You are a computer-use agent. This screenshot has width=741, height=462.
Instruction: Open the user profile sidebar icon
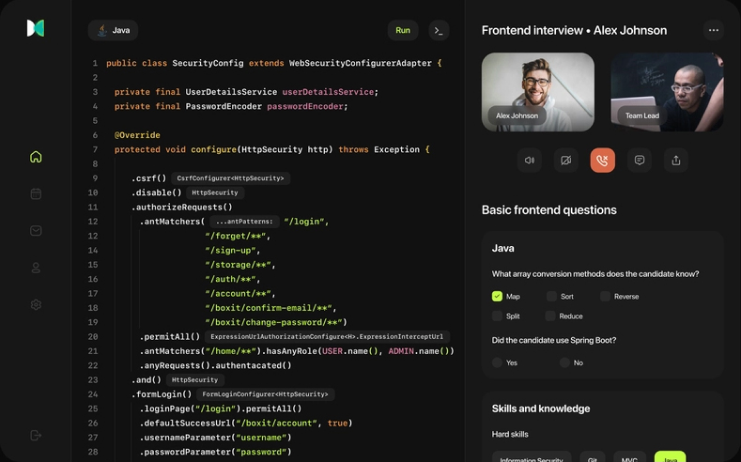tap(36, 267)
